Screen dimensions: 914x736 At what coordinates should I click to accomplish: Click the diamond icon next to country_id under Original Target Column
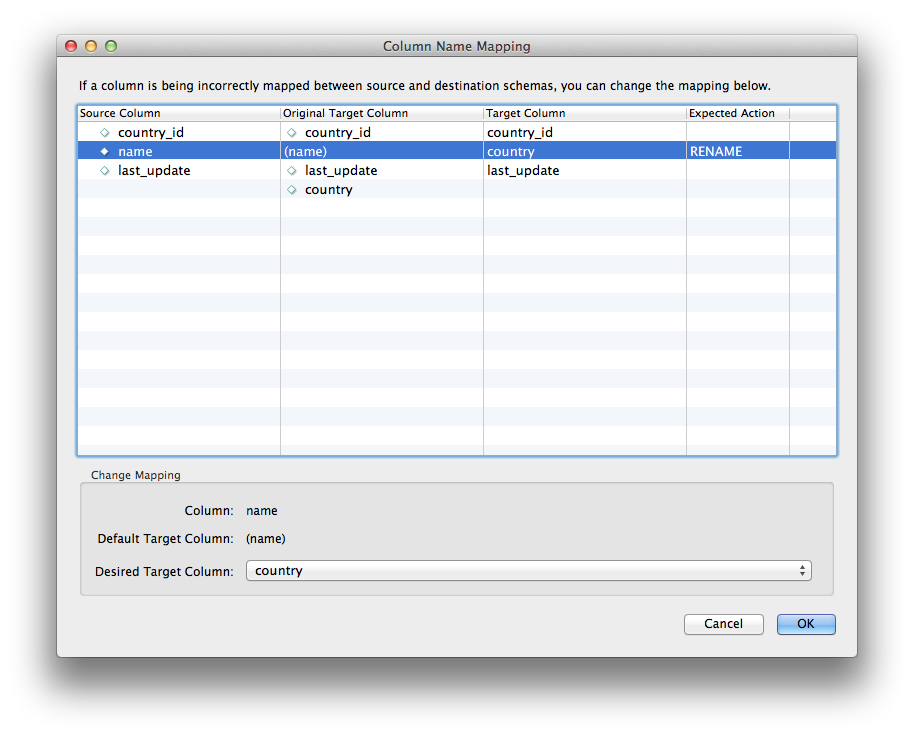tap(292, 132)
